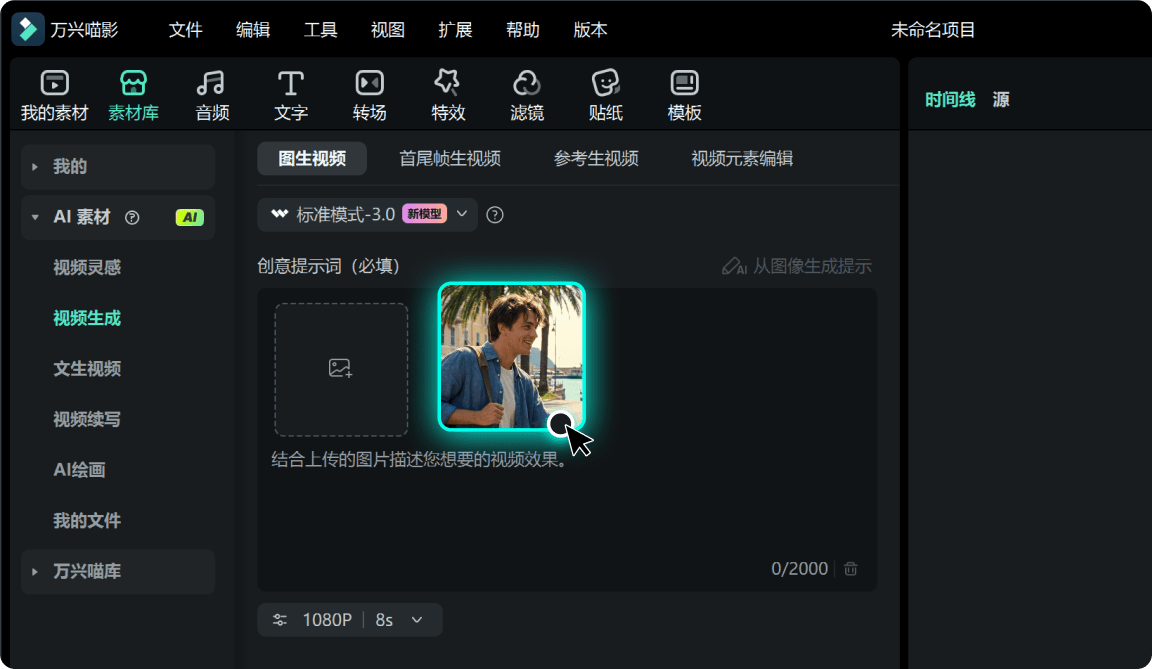Click the 0/2000 character counter
1152x669 pixels.
(x=799, y=569)
